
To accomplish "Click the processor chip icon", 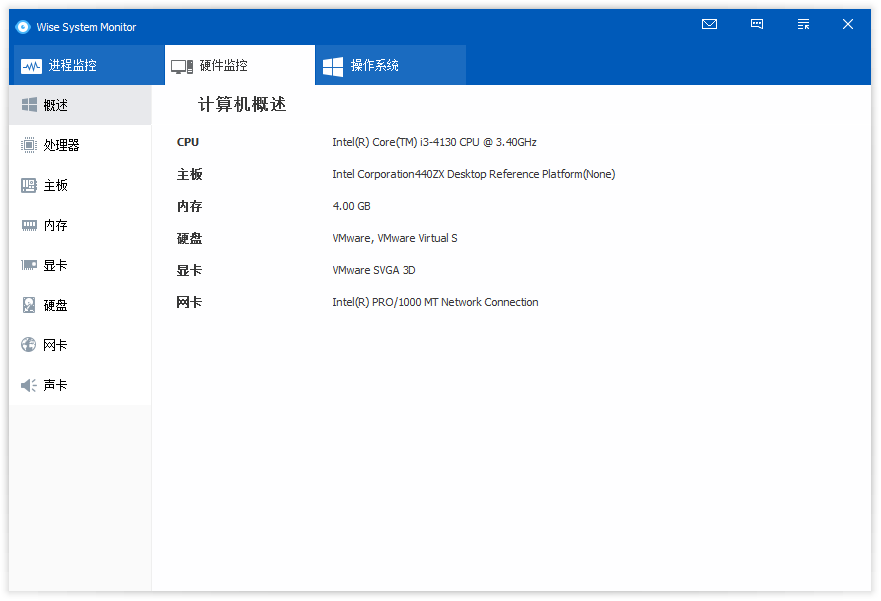I will point(29,145).
